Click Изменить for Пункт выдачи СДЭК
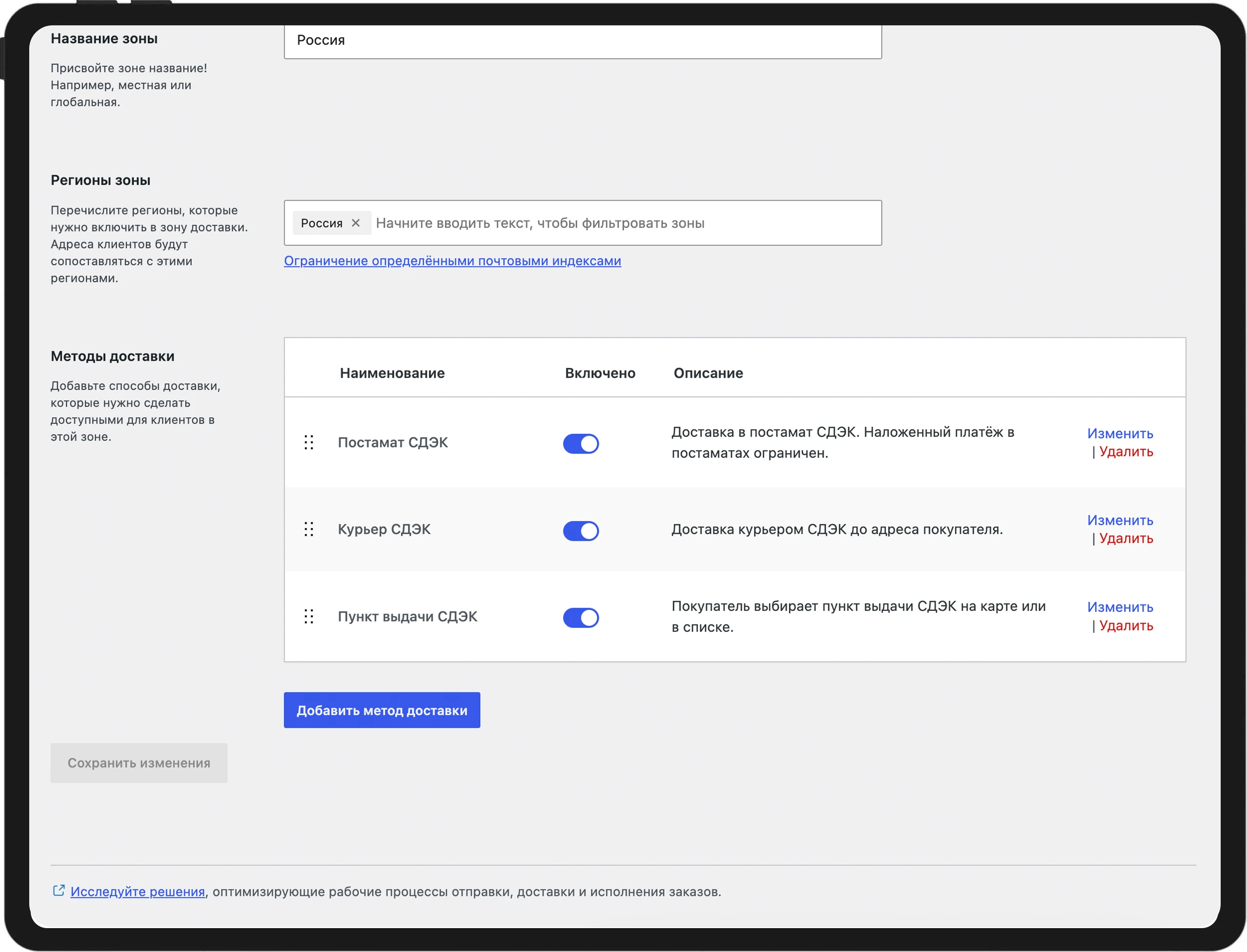Image resolution: width=1247 pixels, height=952 pixels. [x=1120, y=607]
